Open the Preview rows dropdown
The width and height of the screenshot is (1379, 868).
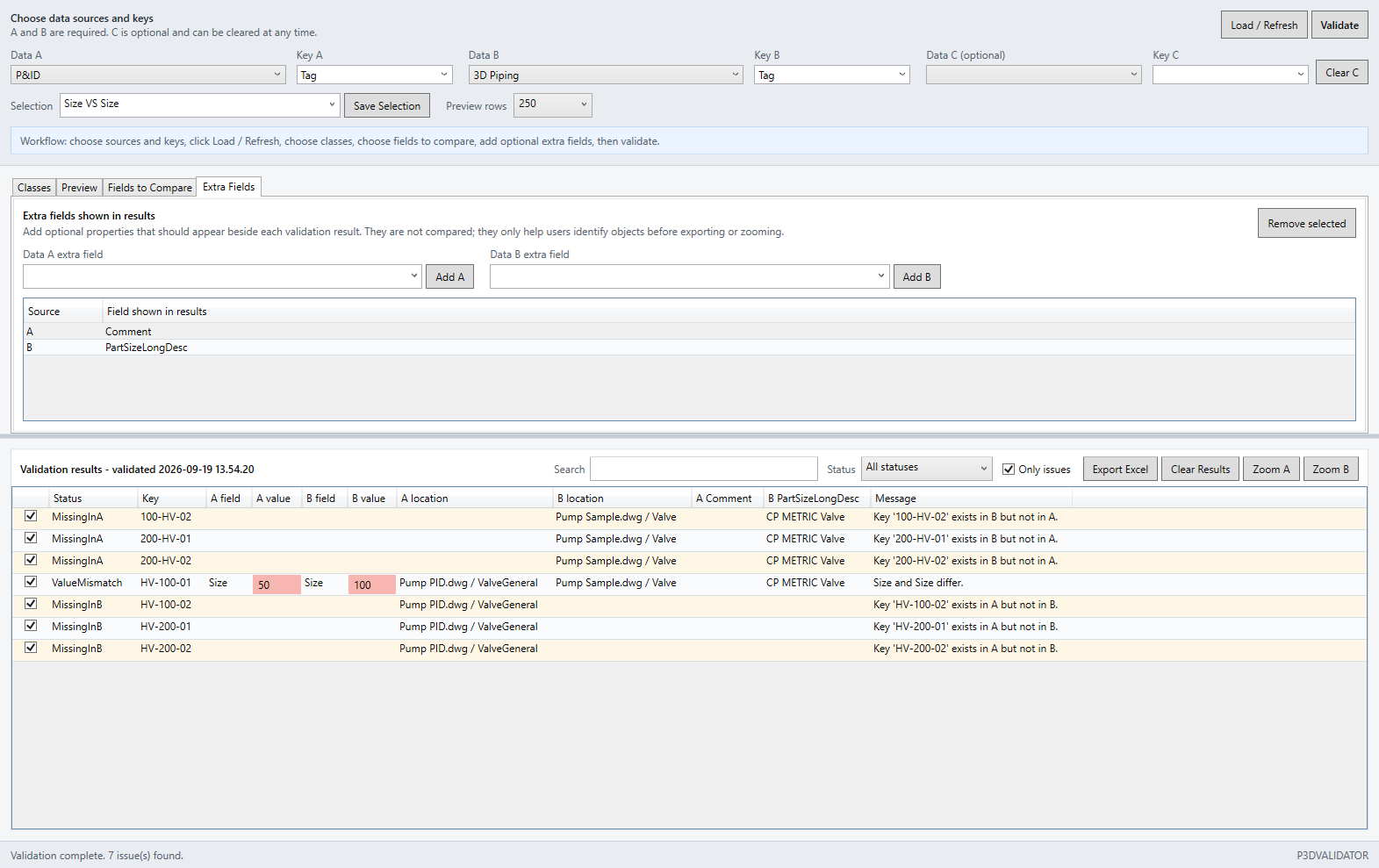(x=553, y=104)
